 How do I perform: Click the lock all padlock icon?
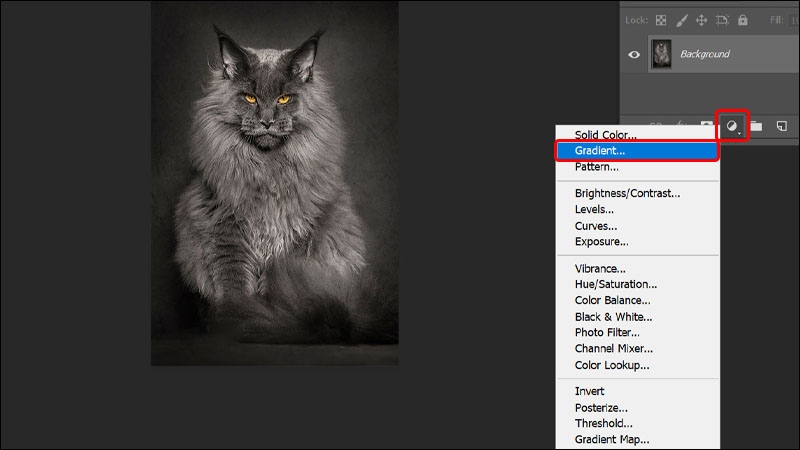(x=743, y=20)
